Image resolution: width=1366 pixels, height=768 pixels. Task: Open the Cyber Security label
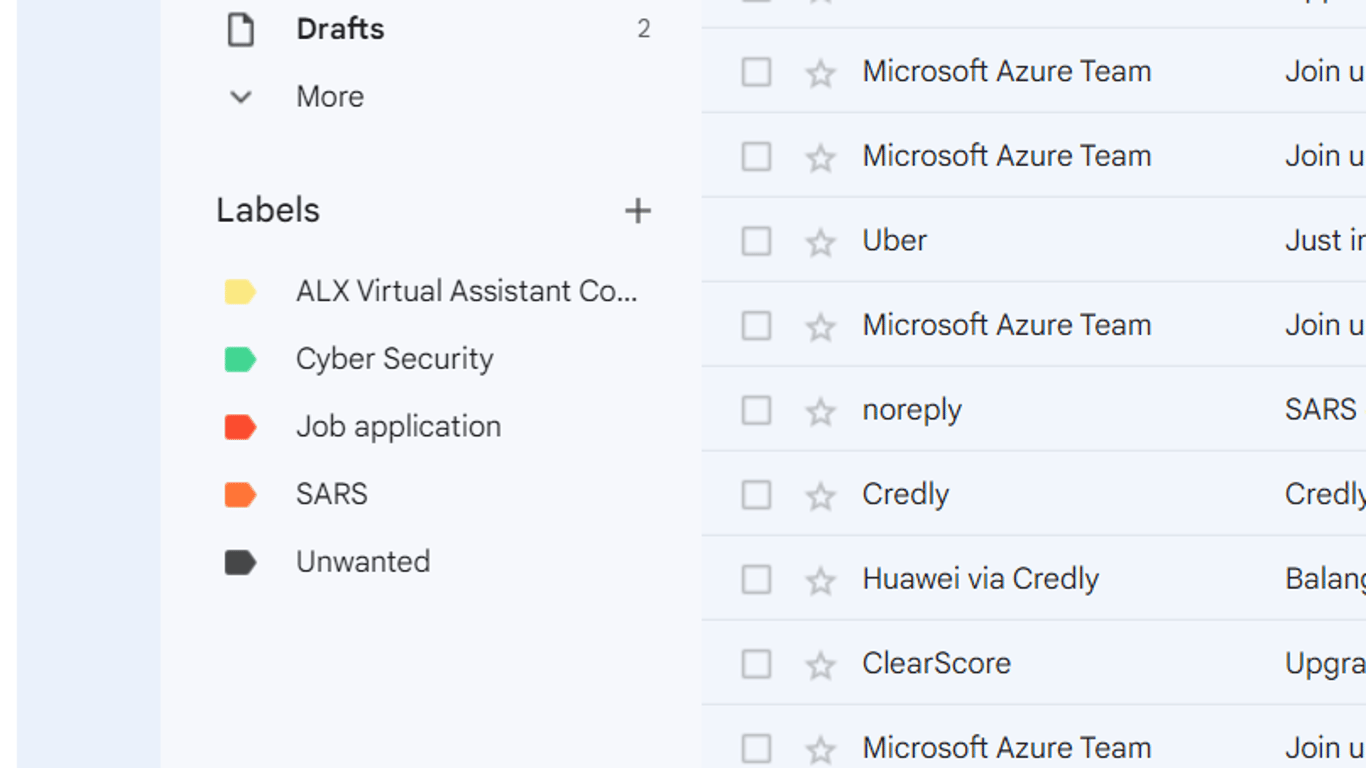395,359
